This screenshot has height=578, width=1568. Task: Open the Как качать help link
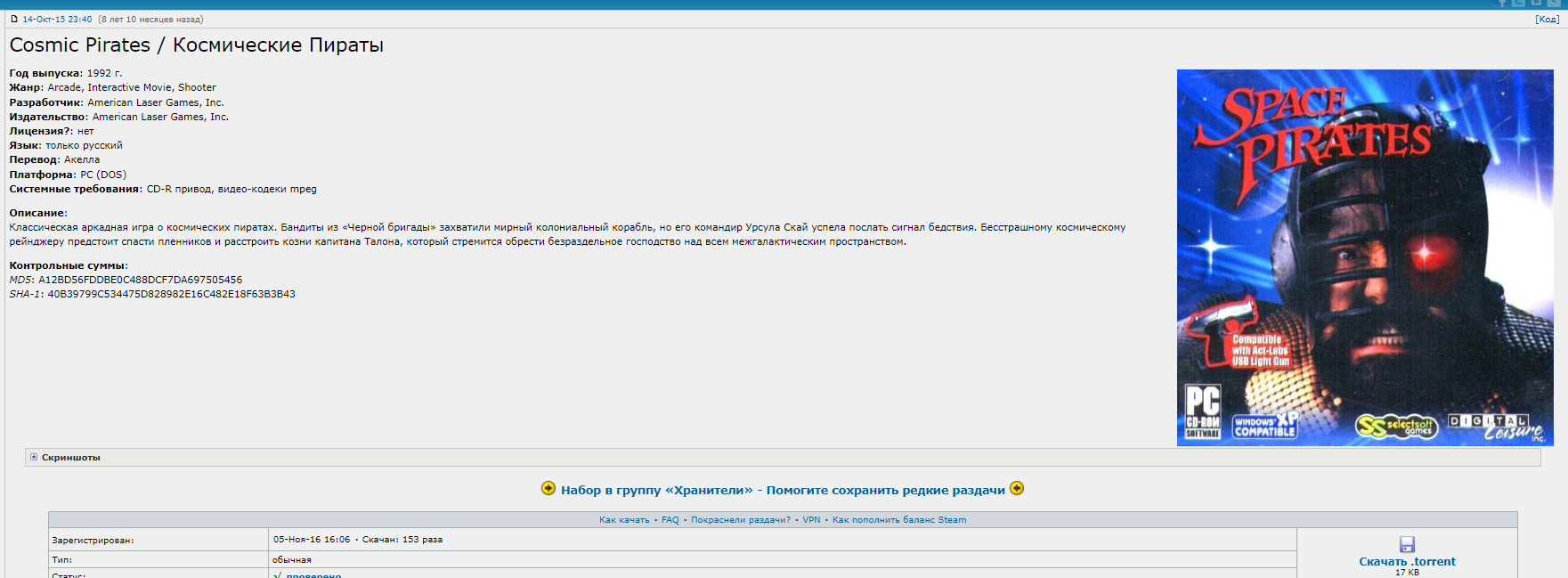point(624,519)
